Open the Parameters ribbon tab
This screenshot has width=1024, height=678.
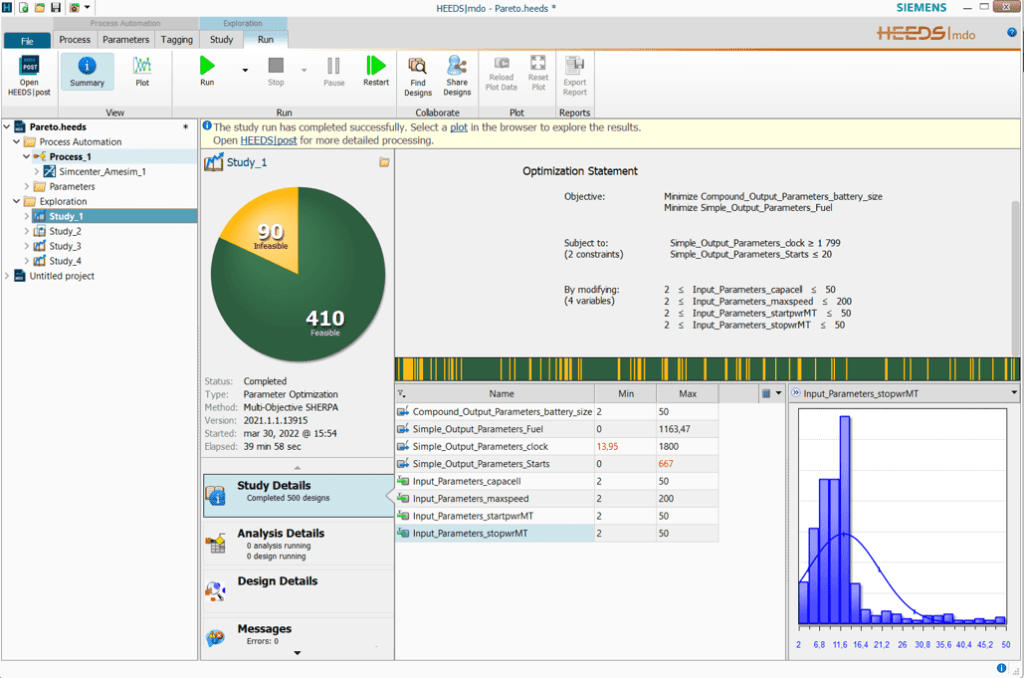click(126, 40)
